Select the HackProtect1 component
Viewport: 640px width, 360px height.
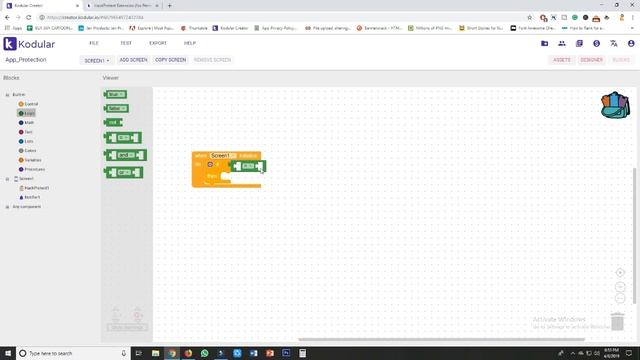click(34, 188)
